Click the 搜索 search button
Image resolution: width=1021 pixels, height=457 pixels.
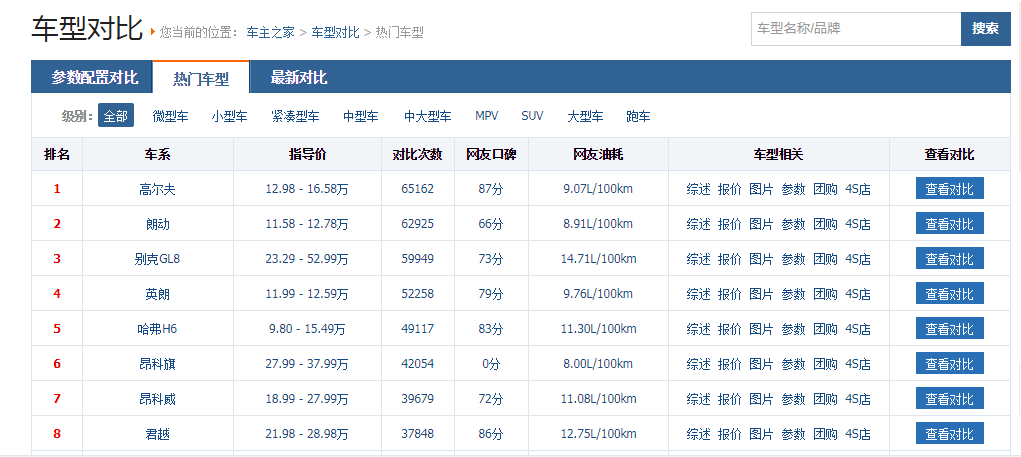pyautogui.click(x=985, y=29)
